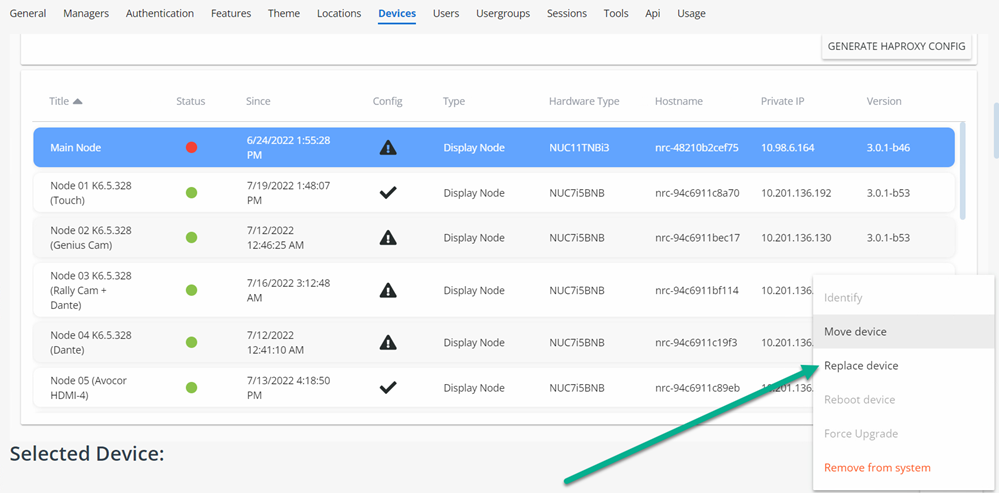Click Remove from system option

877,468
